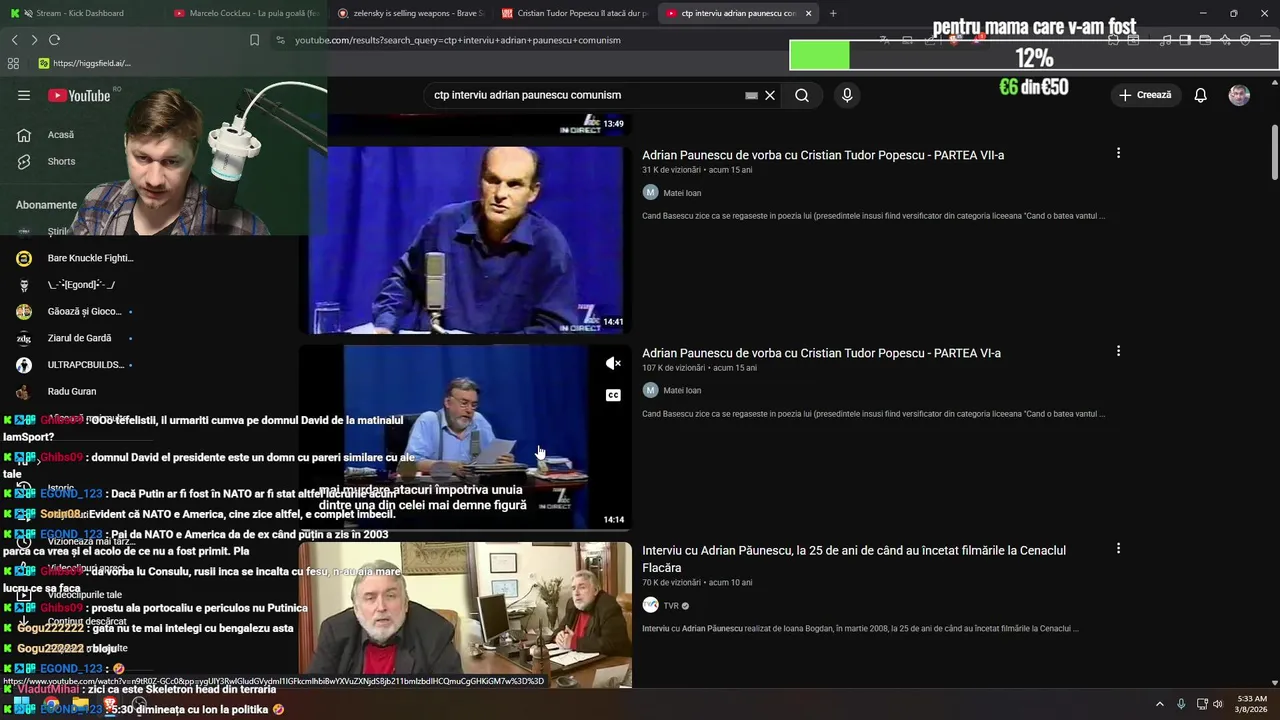
Task: Play the PARTEA VII-a video thumbnail
Action: tap(465, 240)
